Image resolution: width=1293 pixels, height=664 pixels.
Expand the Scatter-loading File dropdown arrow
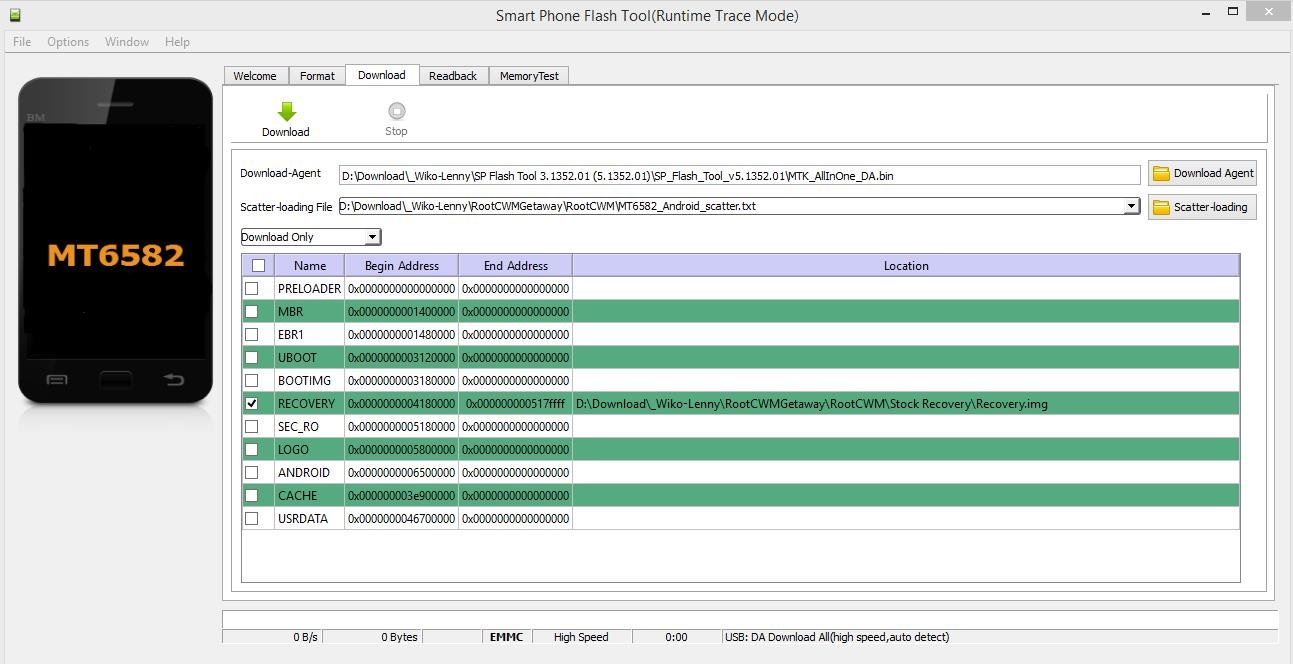[x=1131, y=206]
